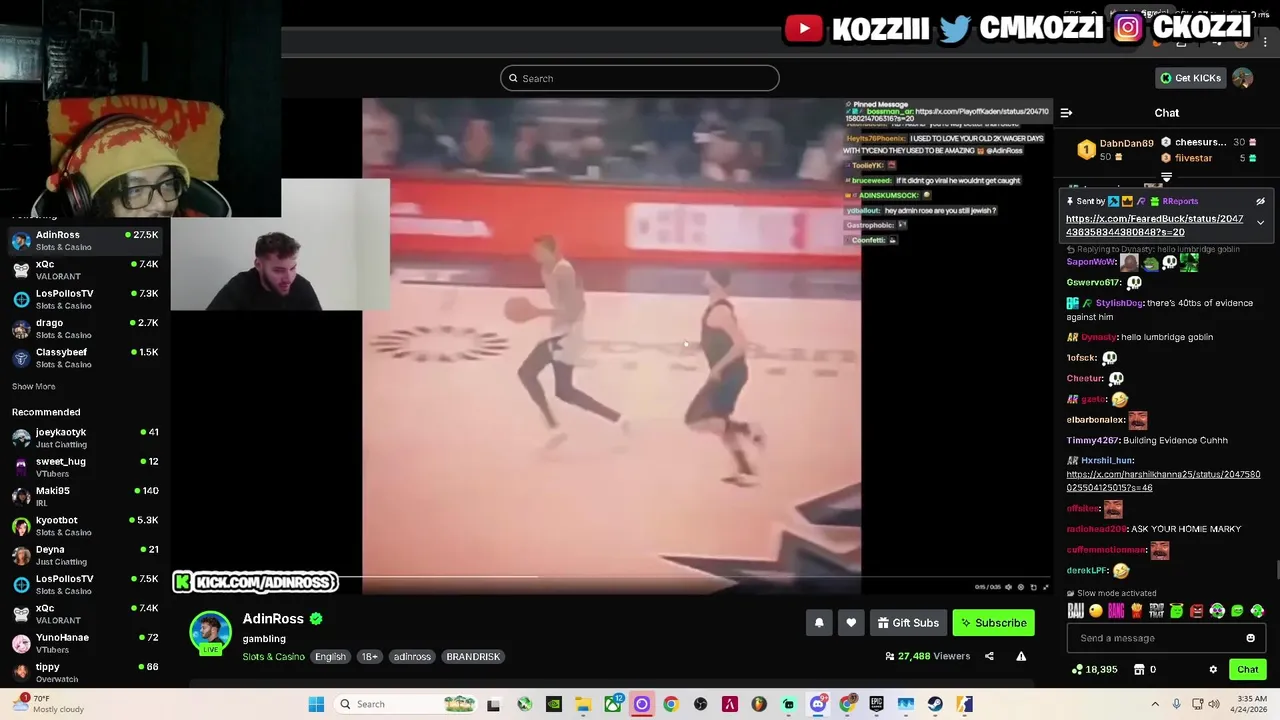Viewport: 1280px width, 720px height.
Task: Select AdinRoss in the sidebar
Action: [85, 240]
